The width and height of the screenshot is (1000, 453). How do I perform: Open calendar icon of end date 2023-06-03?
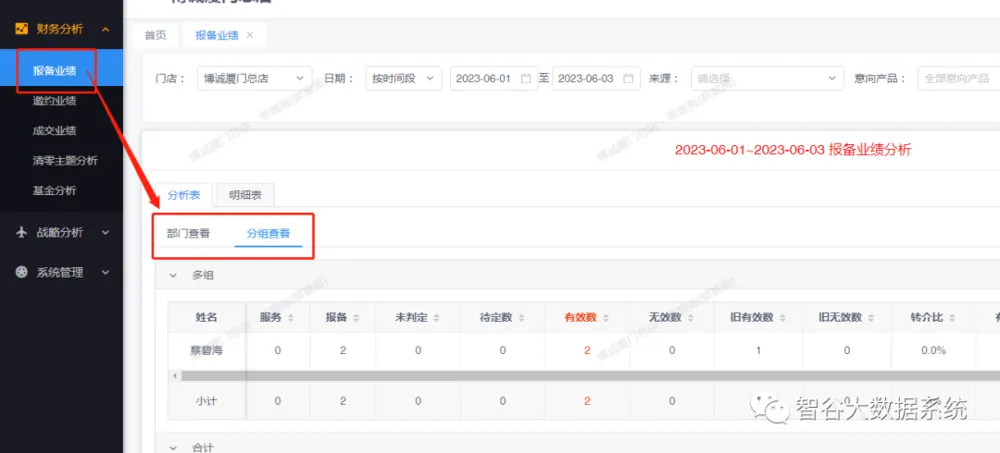(x=628, y=78)
